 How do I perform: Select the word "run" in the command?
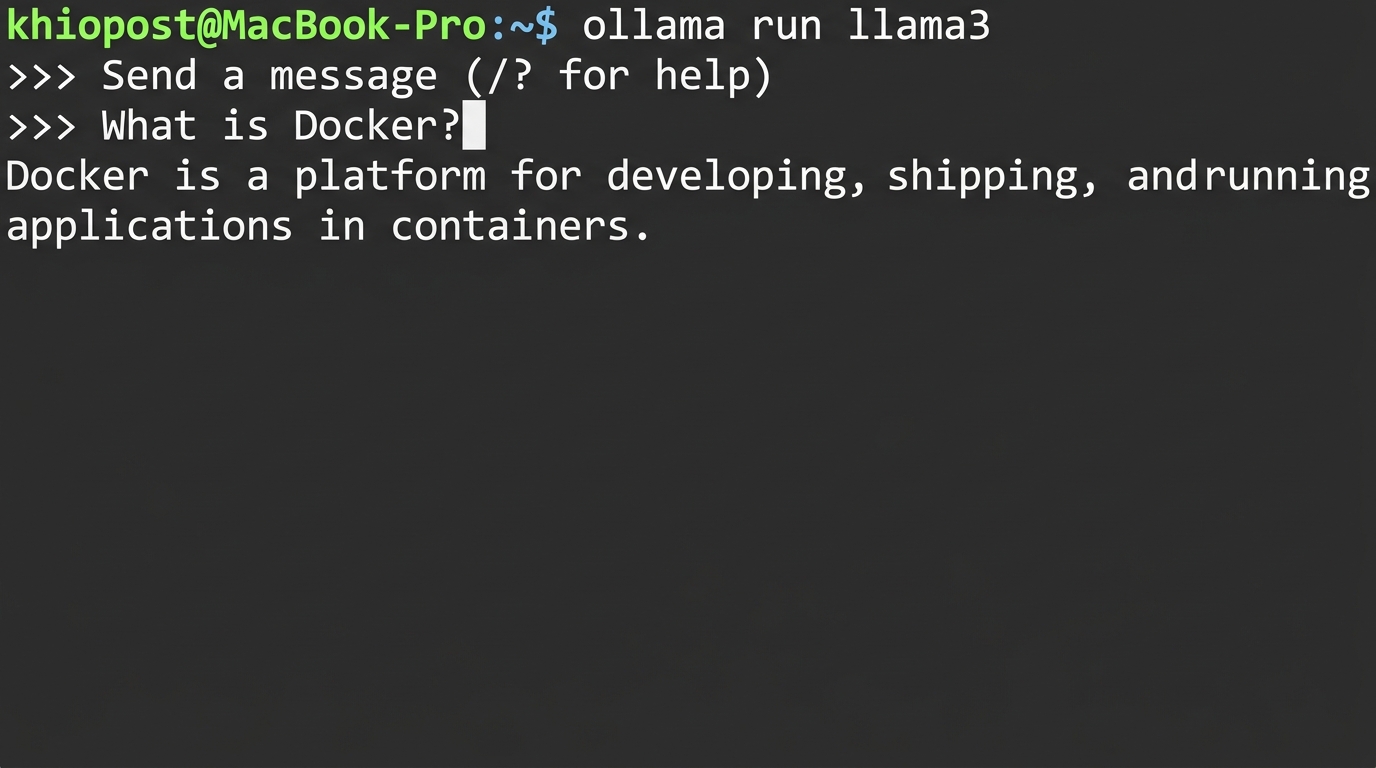(x=786, y=25)
